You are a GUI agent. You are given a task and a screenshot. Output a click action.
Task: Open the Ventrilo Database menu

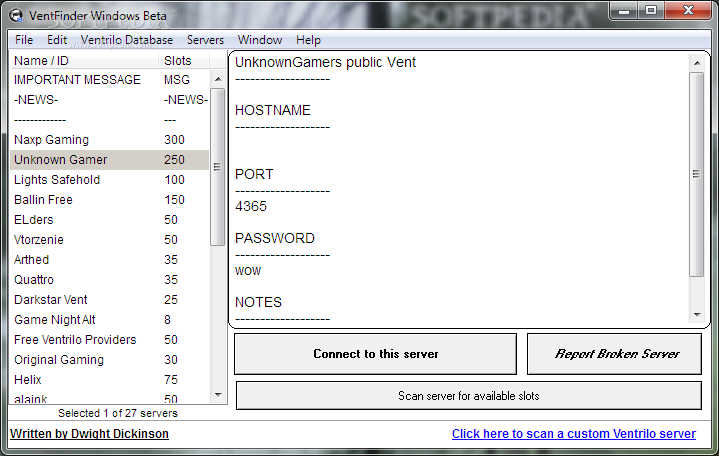[127, 40]
